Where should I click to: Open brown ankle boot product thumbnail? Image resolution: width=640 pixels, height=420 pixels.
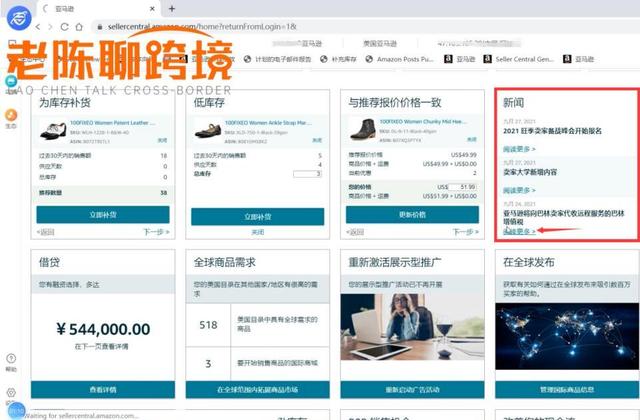(362, 130)
